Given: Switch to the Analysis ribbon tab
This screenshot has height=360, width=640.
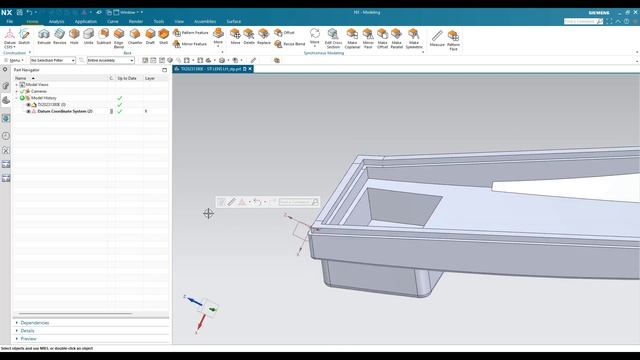Looking at the screenshot, I should [56, 22].
